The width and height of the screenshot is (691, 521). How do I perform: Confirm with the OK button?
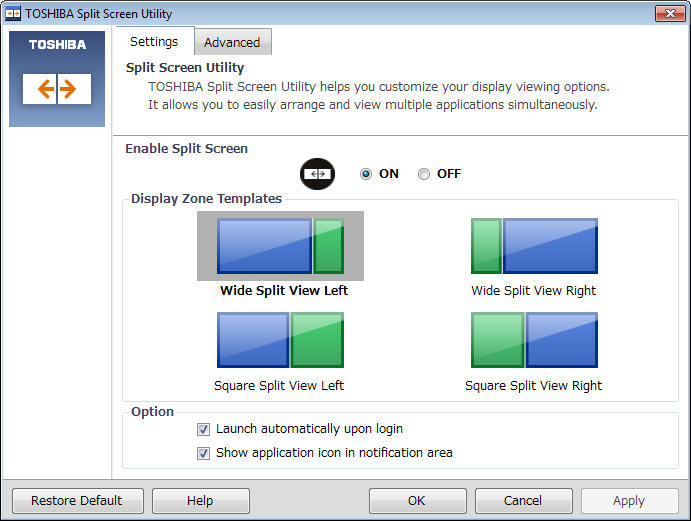tap(417, 501)
